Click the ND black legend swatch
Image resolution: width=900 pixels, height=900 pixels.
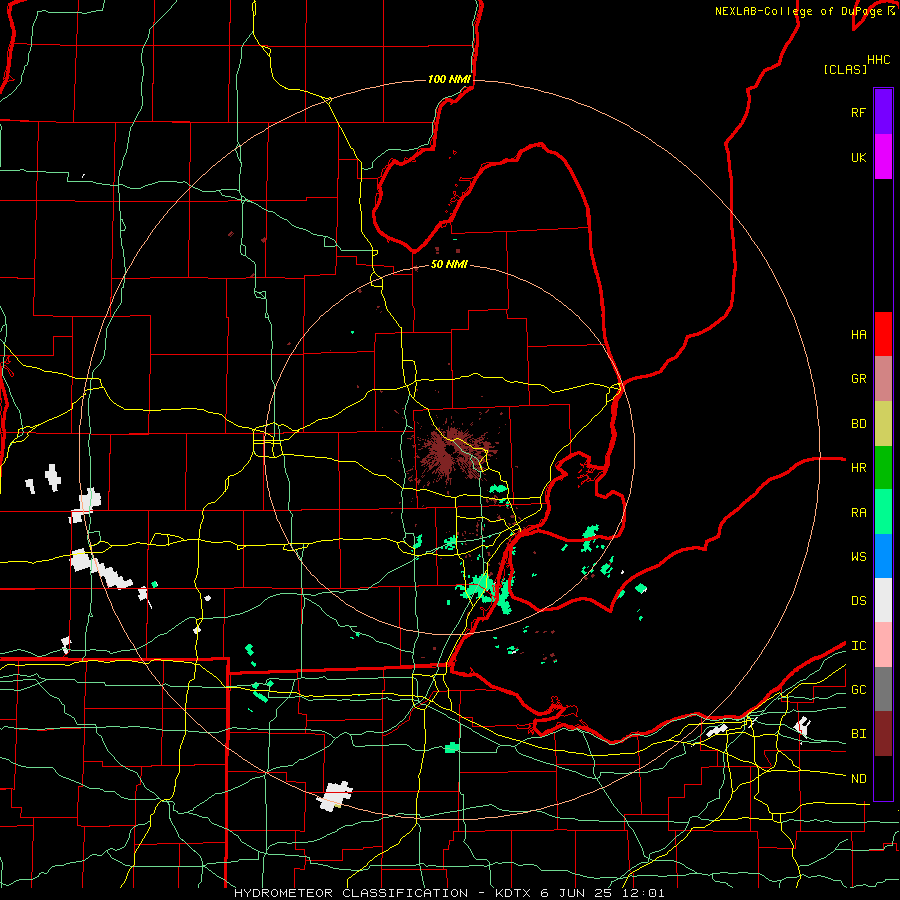[883, 778]
